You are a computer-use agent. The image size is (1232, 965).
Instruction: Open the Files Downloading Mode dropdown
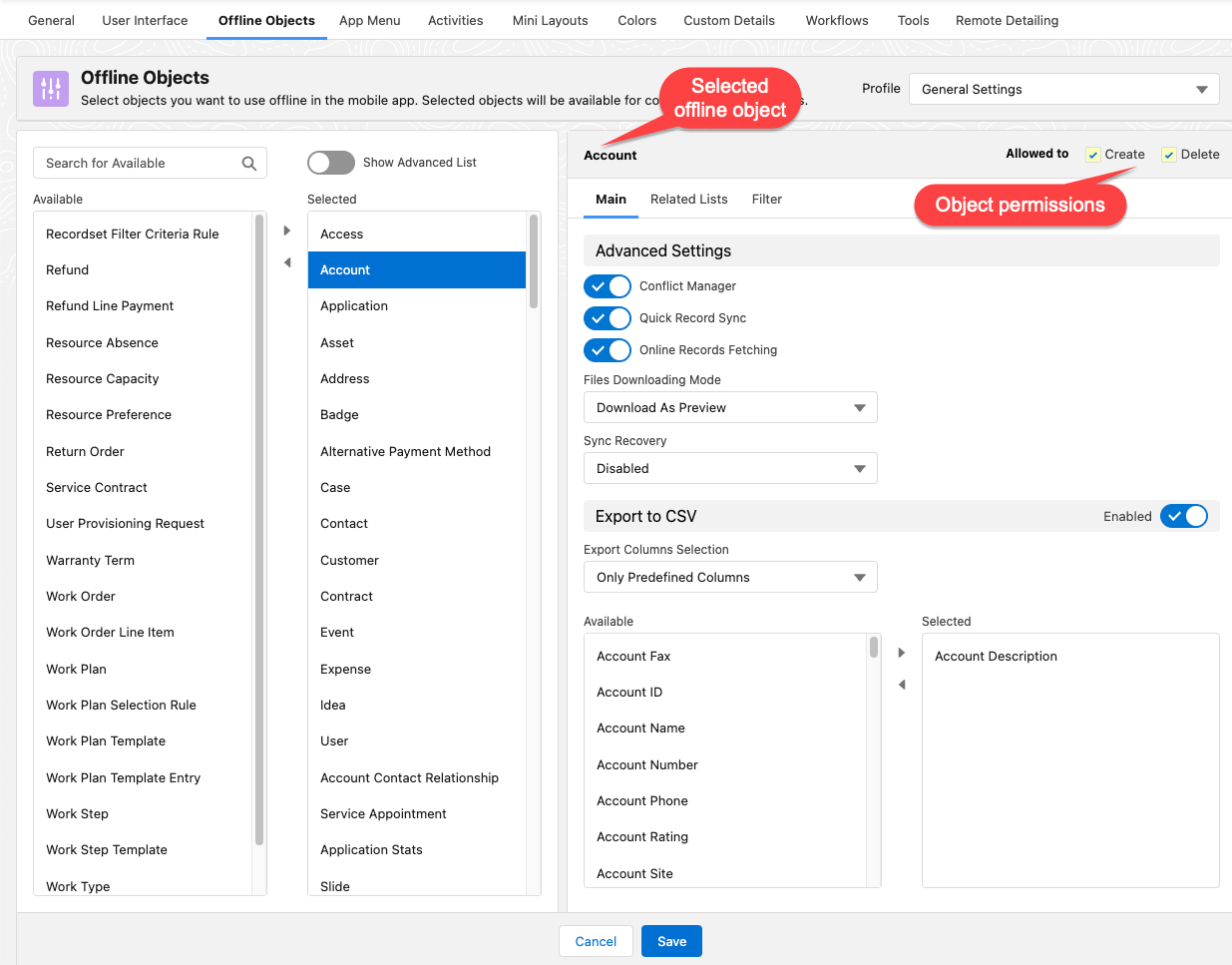pos(730,407)
